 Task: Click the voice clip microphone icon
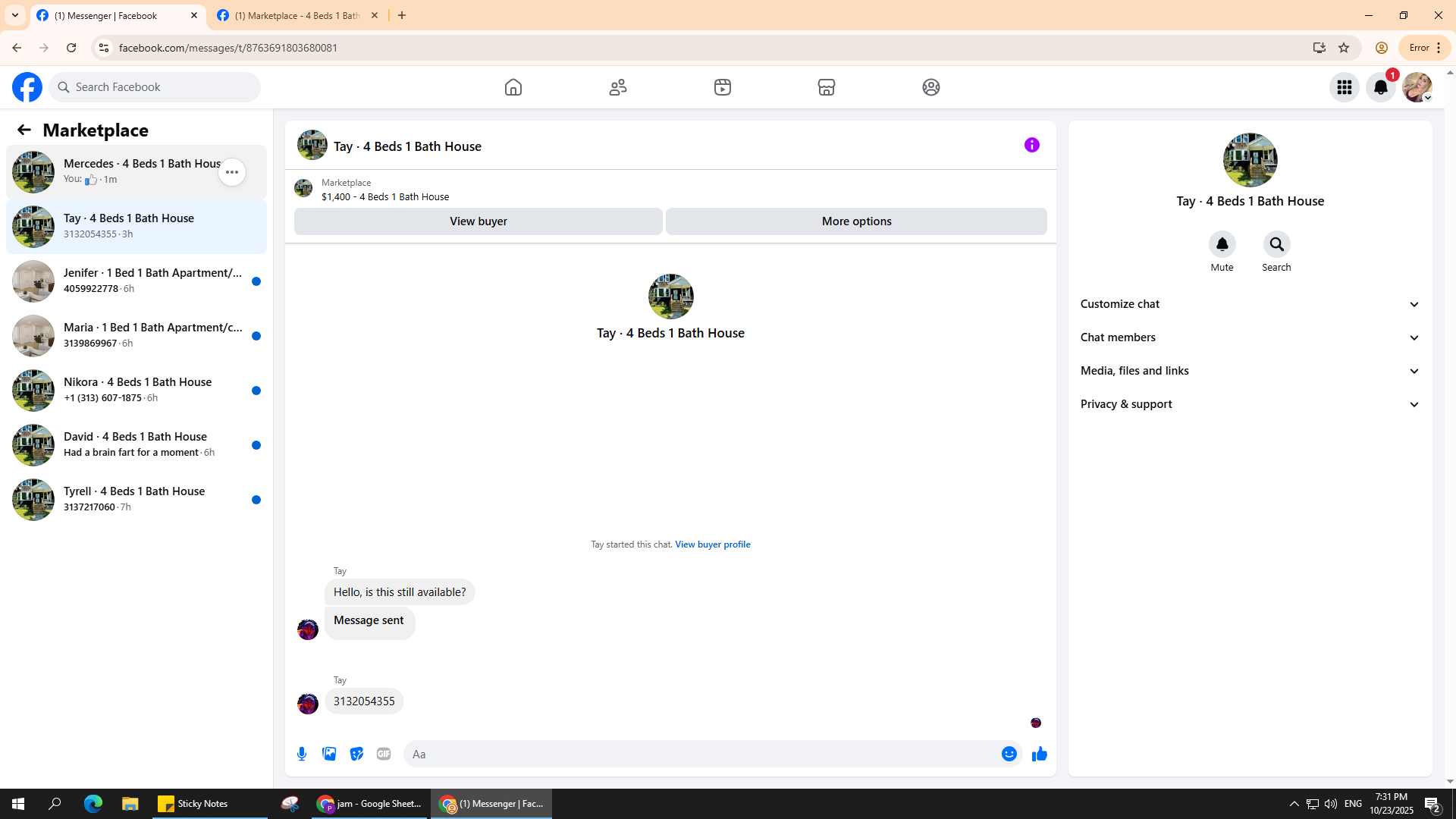pos(302,754)
